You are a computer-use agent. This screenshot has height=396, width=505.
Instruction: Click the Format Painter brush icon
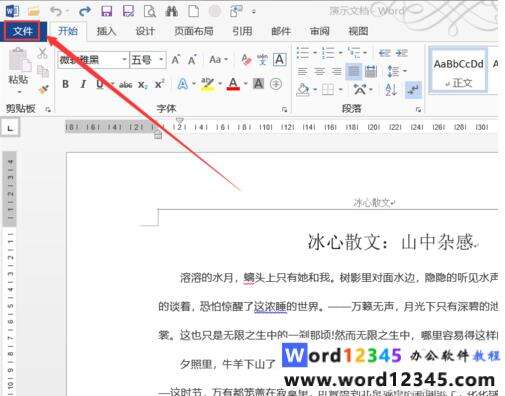43,89
